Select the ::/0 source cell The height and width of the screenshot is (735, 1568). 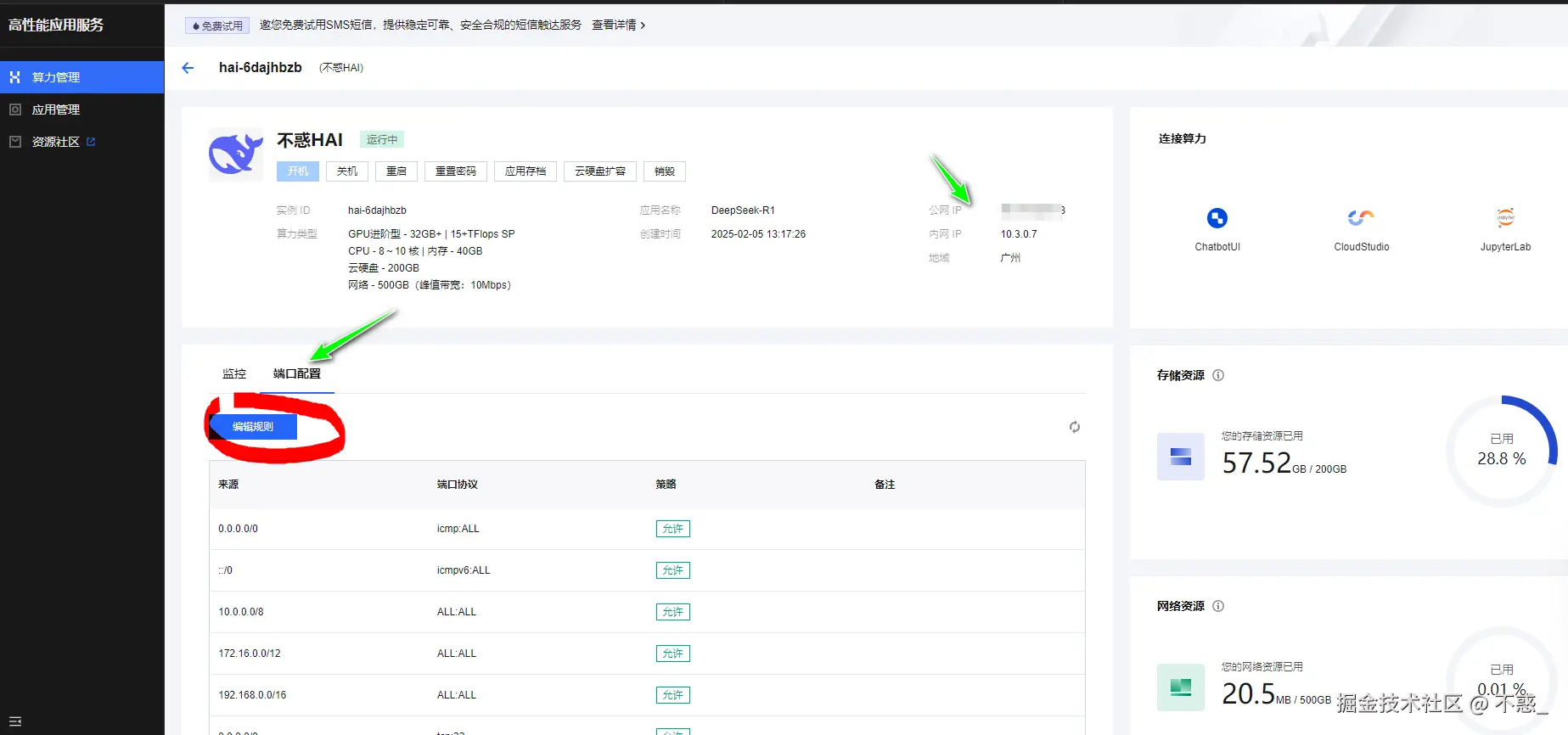(x=226, y=570)
